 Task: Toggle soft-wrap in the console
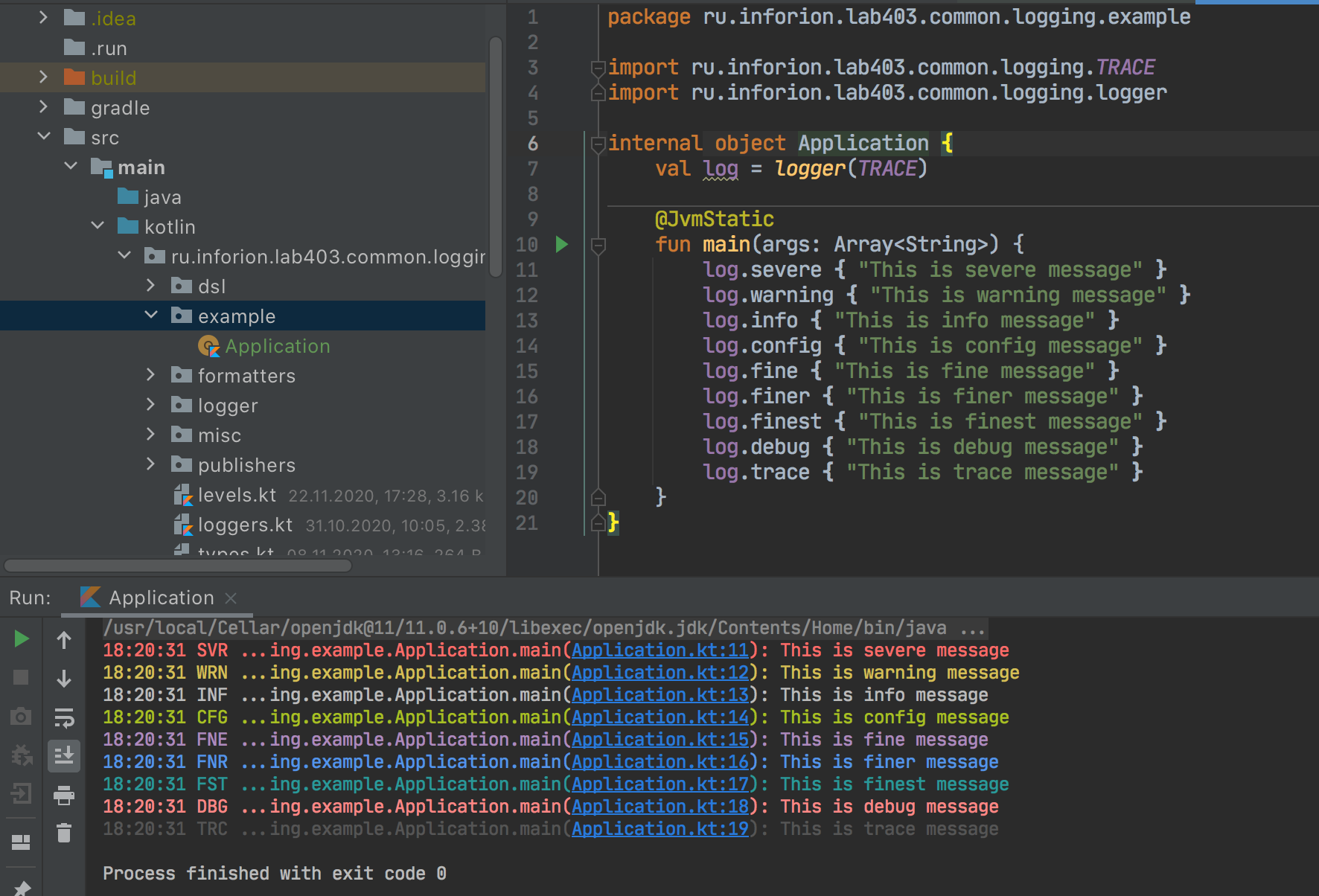click(x=64, y=718)
